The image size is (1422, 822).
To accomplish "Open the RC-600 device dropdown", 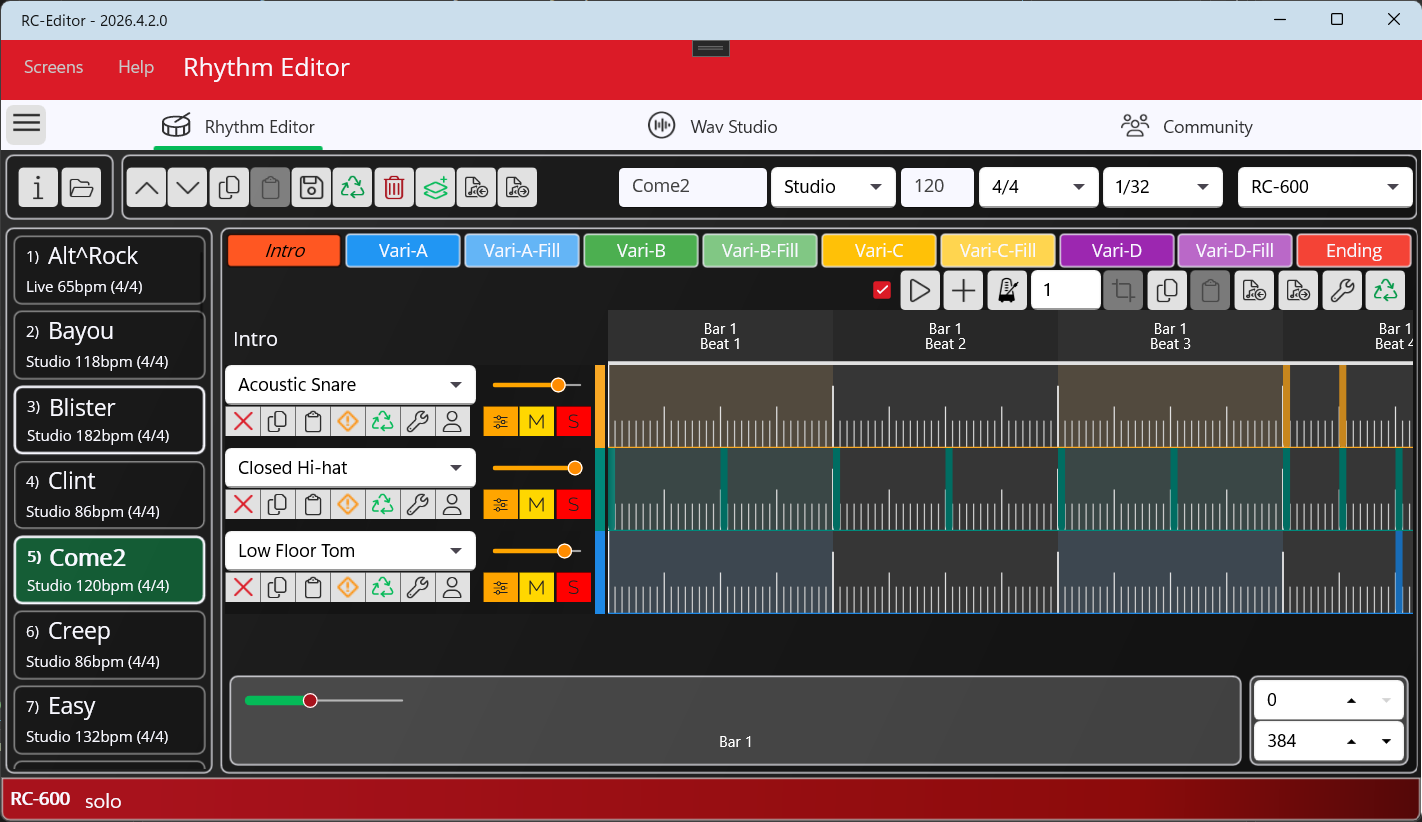I will click(1325, 187).
